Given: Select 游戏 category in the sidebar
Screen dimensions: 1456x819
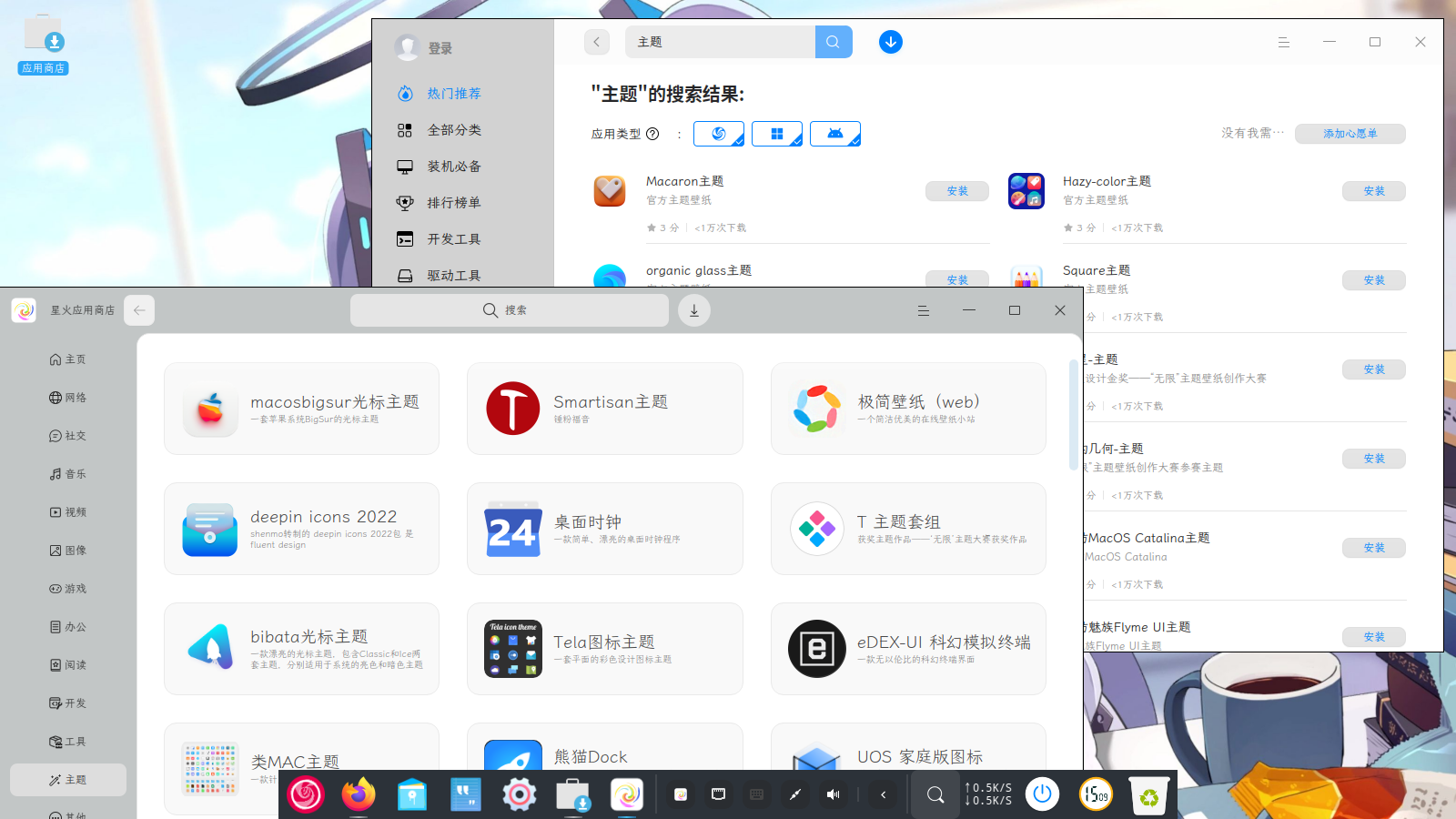Looking at the screenshot, I should tap(68, 589).
